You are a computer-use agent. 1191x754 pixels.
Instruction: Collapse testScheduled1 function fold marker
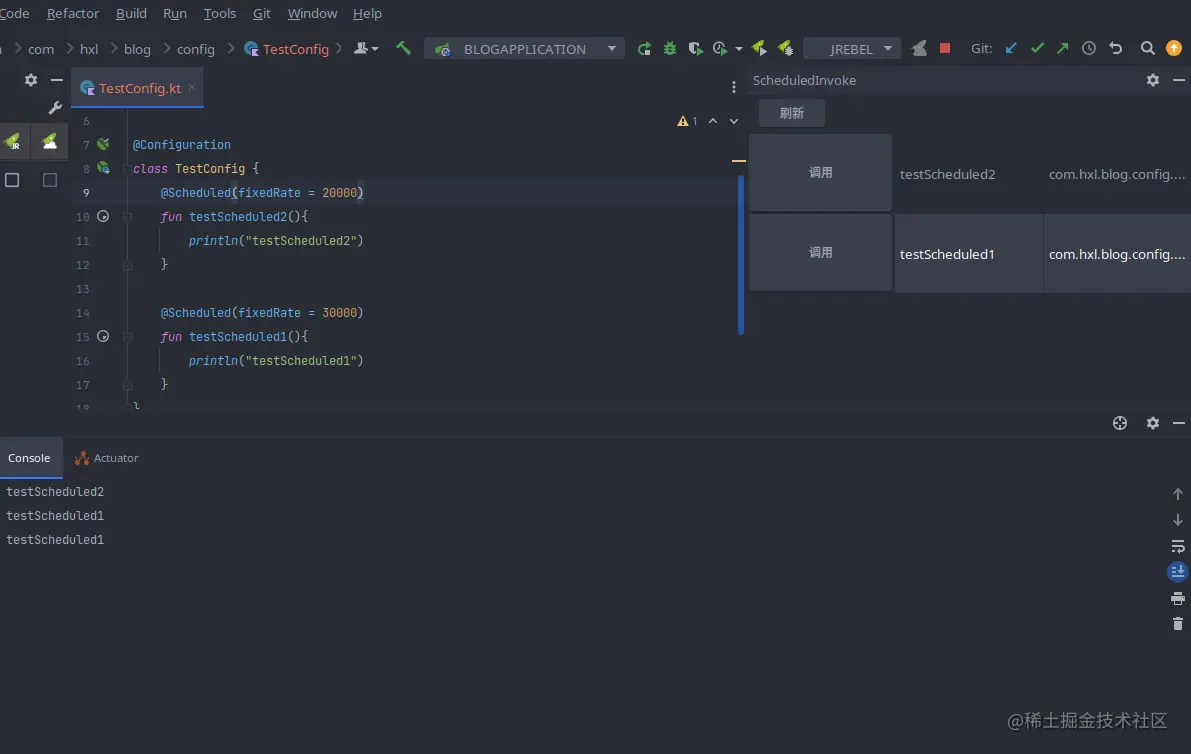tap(128, 336)
